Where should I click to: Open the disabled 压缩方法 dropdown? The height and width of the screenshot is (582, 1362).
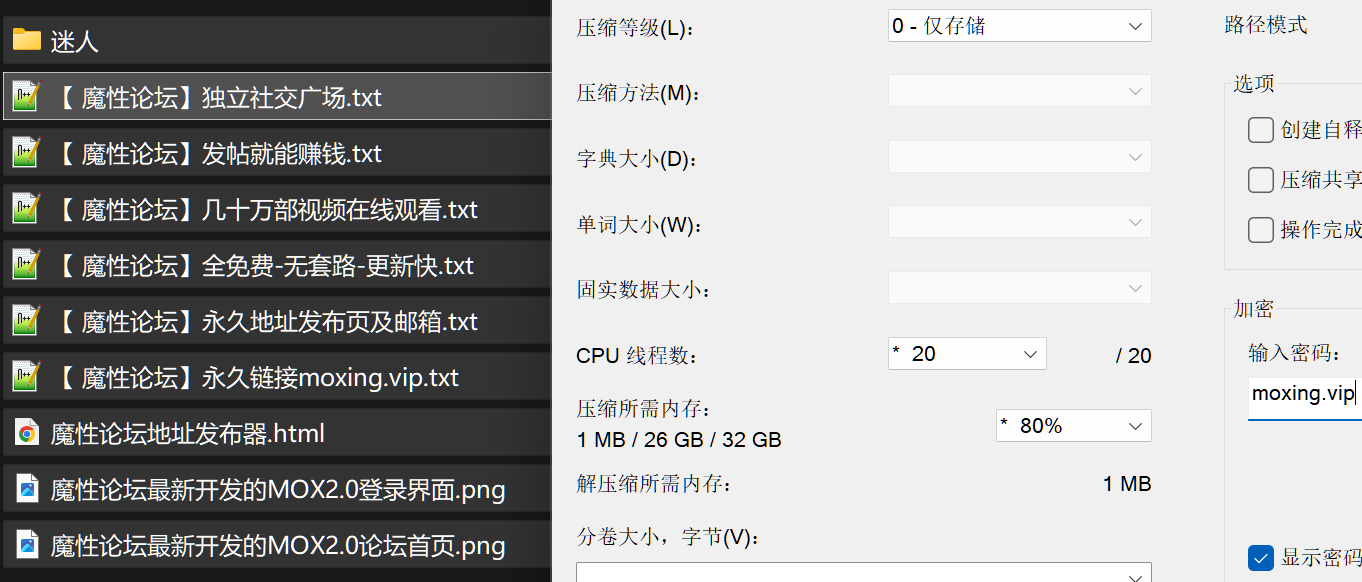tap(1019, 91)
